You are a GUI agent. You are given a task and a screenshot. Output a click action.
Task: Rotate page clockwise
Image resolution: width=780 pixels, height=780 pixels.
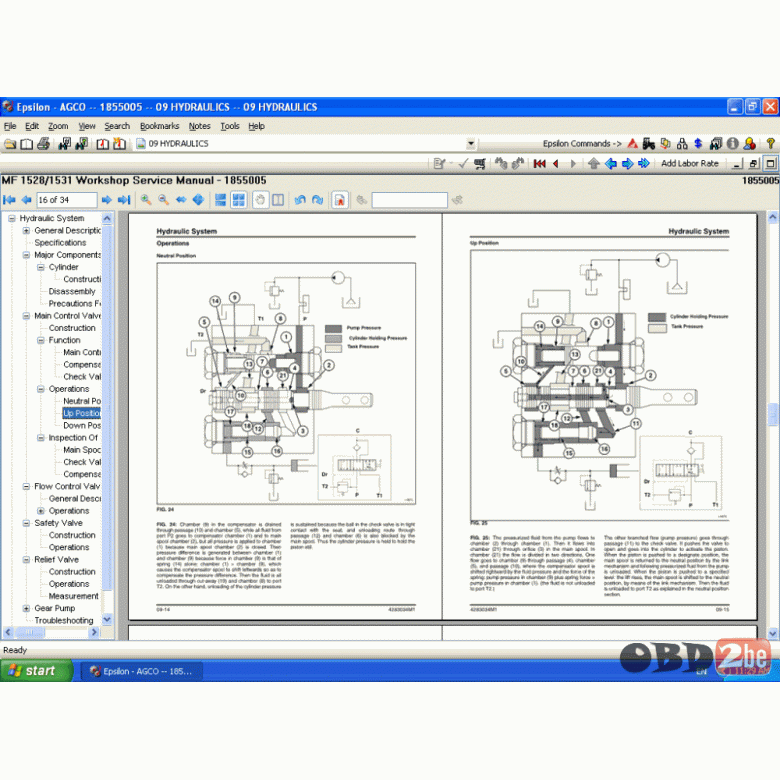click(x=317, y=200)
